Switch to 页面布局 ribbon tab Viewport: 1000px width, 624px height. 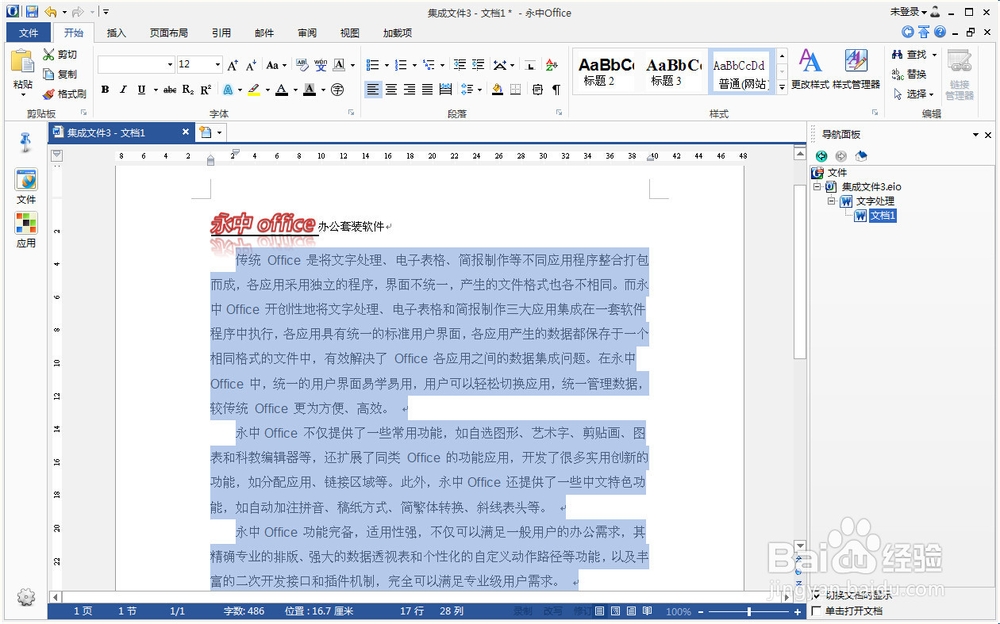[x=169, y=33]
